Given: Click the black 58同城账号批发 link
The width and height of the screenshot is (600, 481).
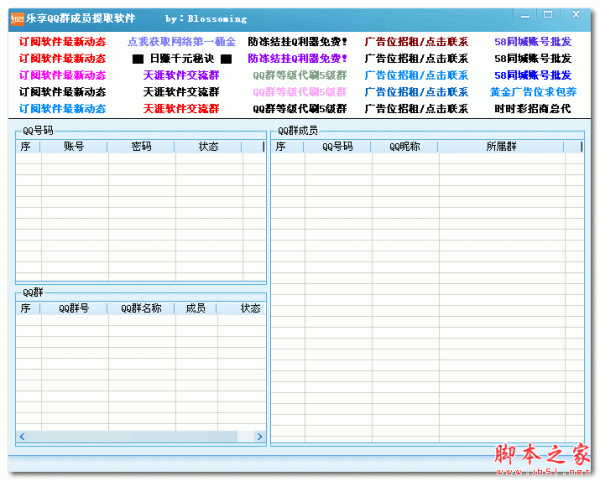Looking at the screenshot, I should coord(533,59).
